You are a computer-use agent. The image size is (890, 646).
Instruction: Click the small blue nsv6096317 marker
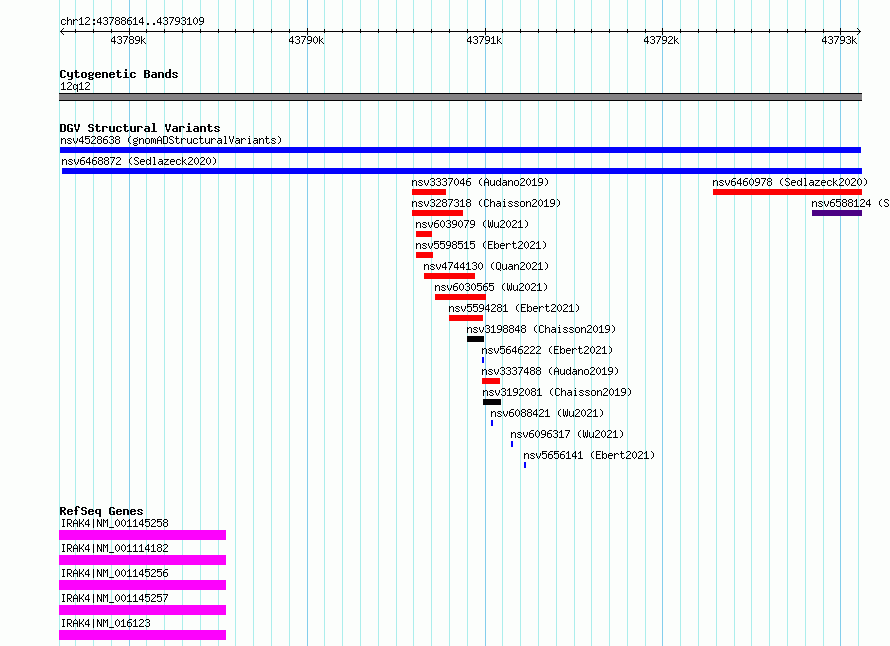tap(512, 444)
